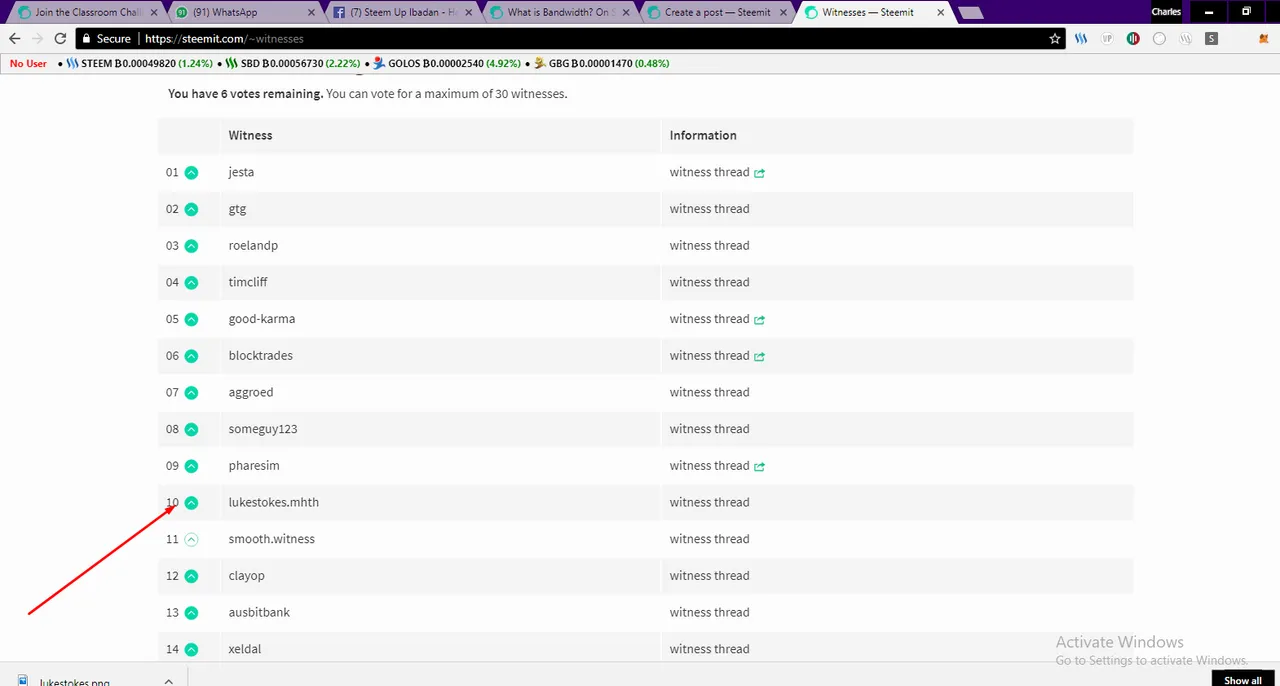Open downloaded file lukestokes.png
The image size is (1280, 686).
coord(74,681)
